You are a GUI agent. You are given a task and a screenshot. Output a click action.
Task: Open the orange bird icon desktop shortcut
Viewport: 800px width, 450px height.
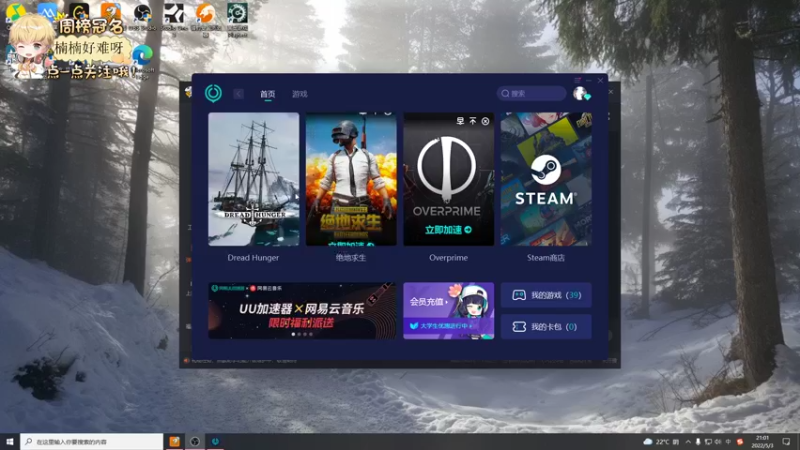tap(111, 11)
